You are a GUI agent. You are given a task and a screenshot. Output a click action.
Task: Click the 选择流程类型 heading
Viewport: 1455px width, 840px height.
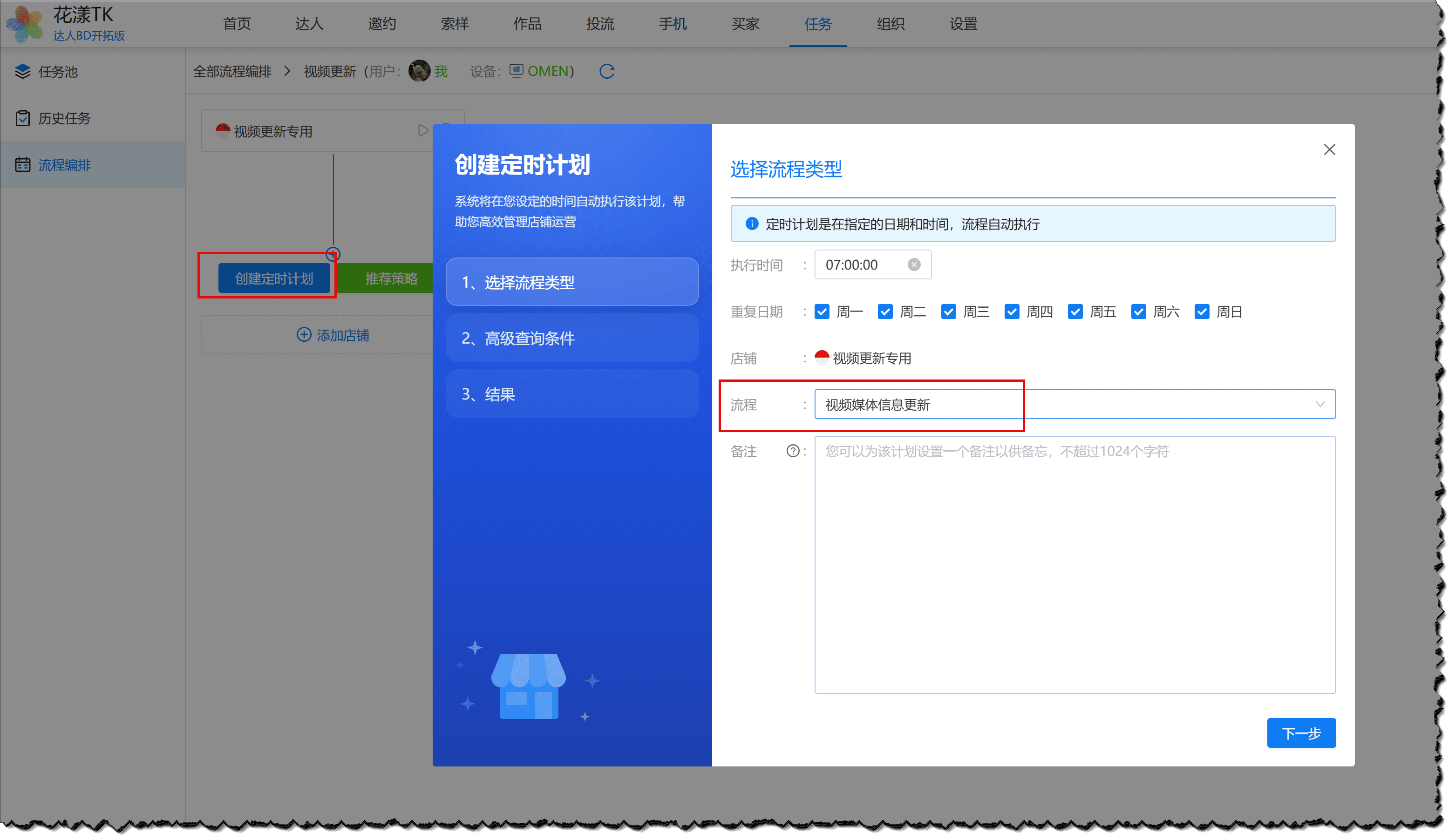click(x=786, y=169)
